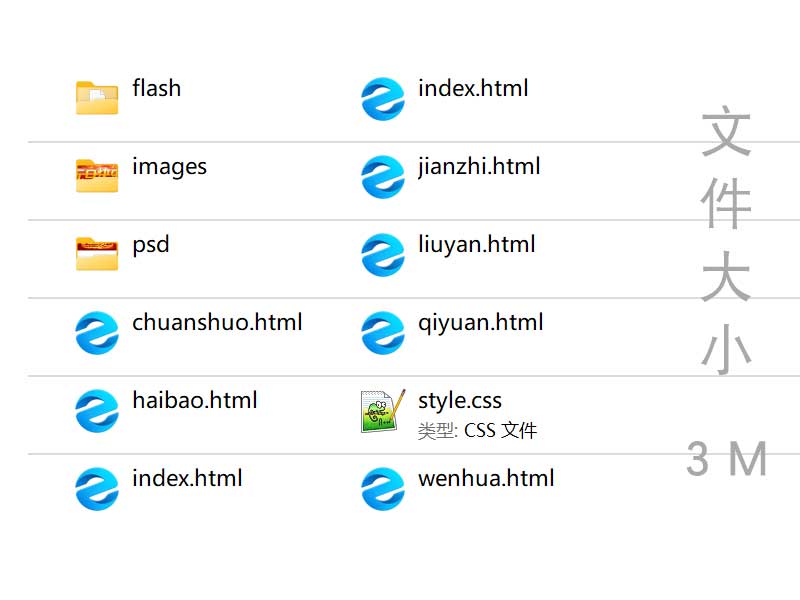The width and height of the screenshot is (800, 600).
Task: Select the flash folder name
Action: (157, 88)
